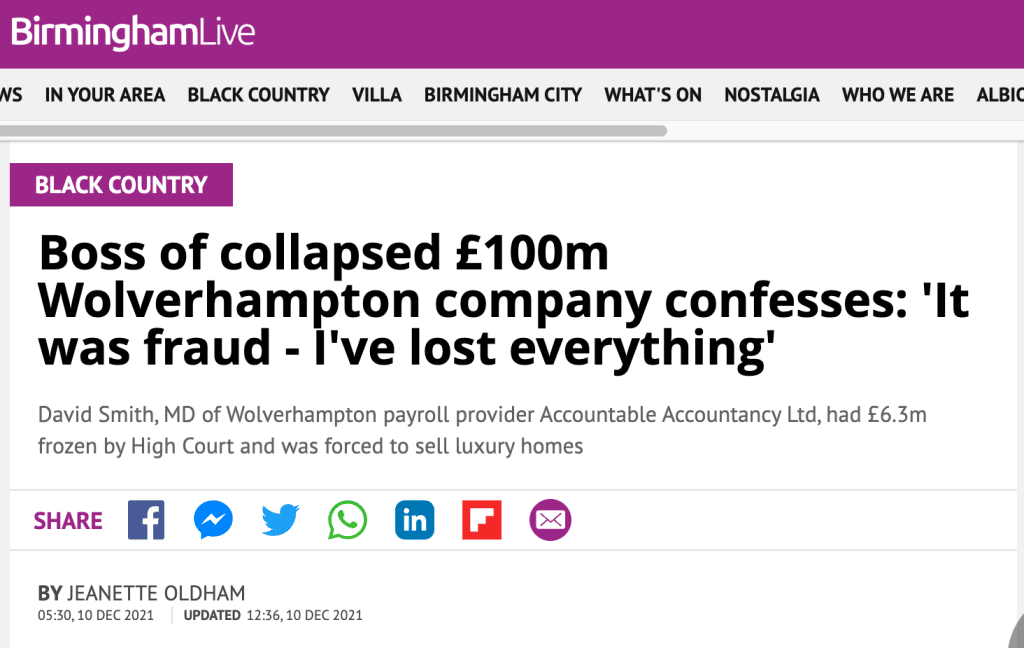Image resolution: width=1024 pixels, height=648 pixels.
Task: Open Who We Are nav item
Action: (x=898, y=95)
